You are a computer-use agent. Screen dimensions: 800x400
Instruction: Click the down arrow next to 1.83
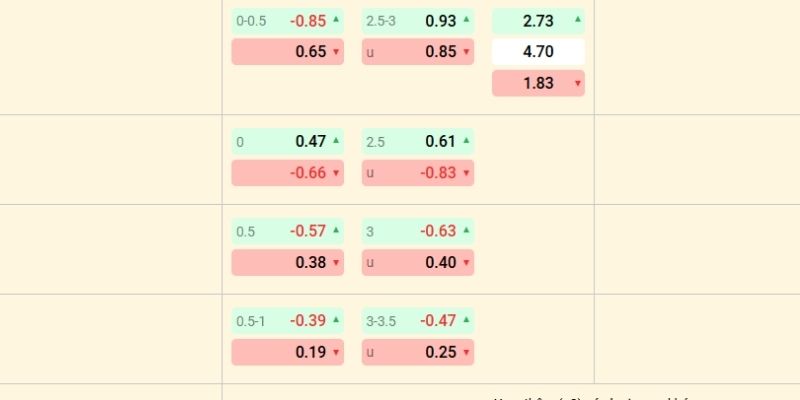(x=577, y=84)
